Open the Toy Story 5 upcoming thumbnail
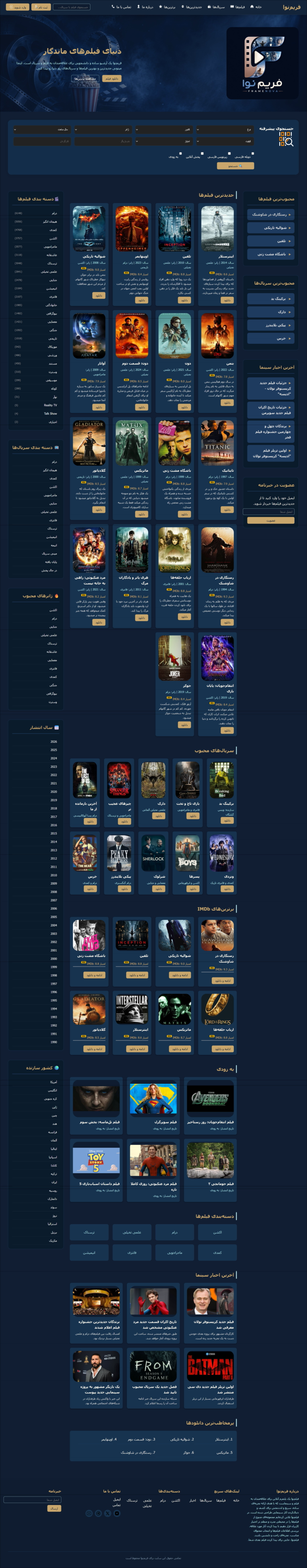The image size is (307, 1568). click(x=96, y=1161)
